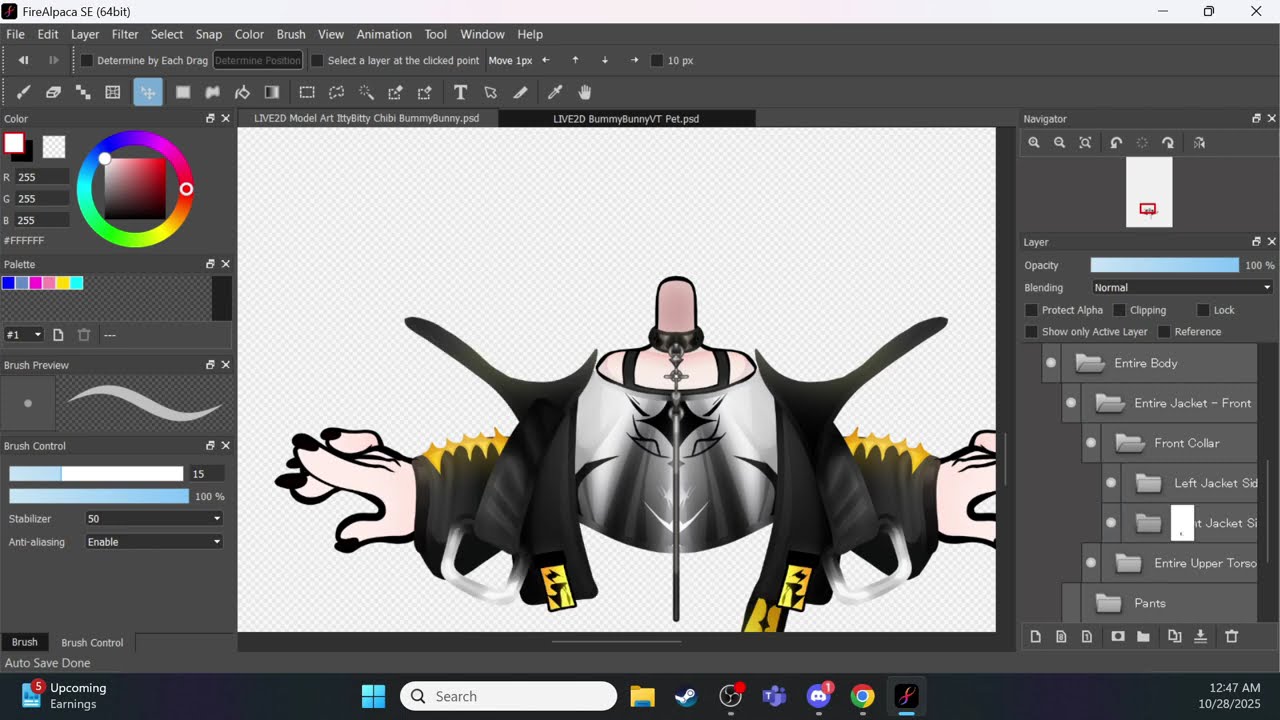Viewport: 1280px width, 720px height.
Task: Select the Lasso tool
Action: pos(337,92)
